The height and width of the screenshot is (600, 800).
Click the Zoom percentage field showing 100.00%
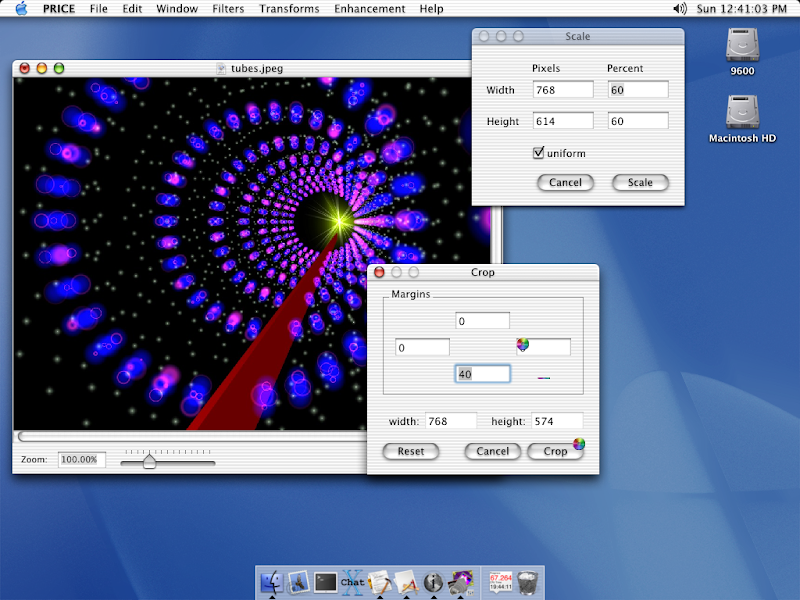[x=82, y=460]
